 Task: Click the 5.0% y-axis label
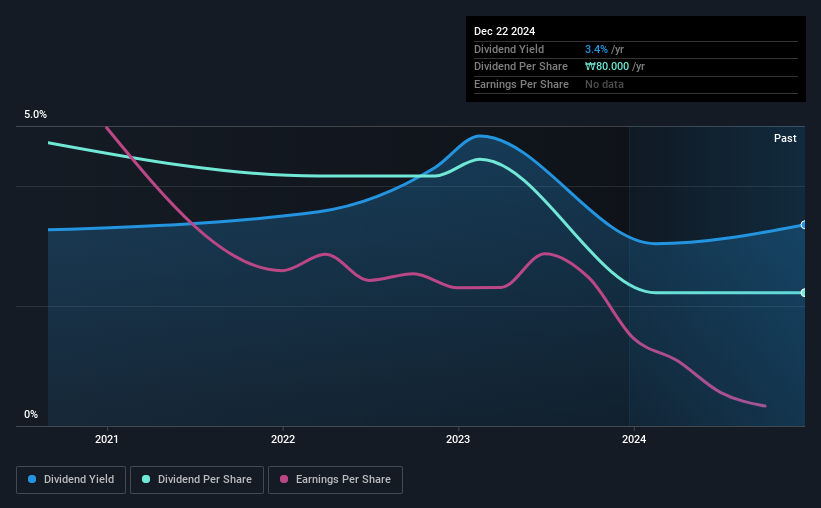35,115
